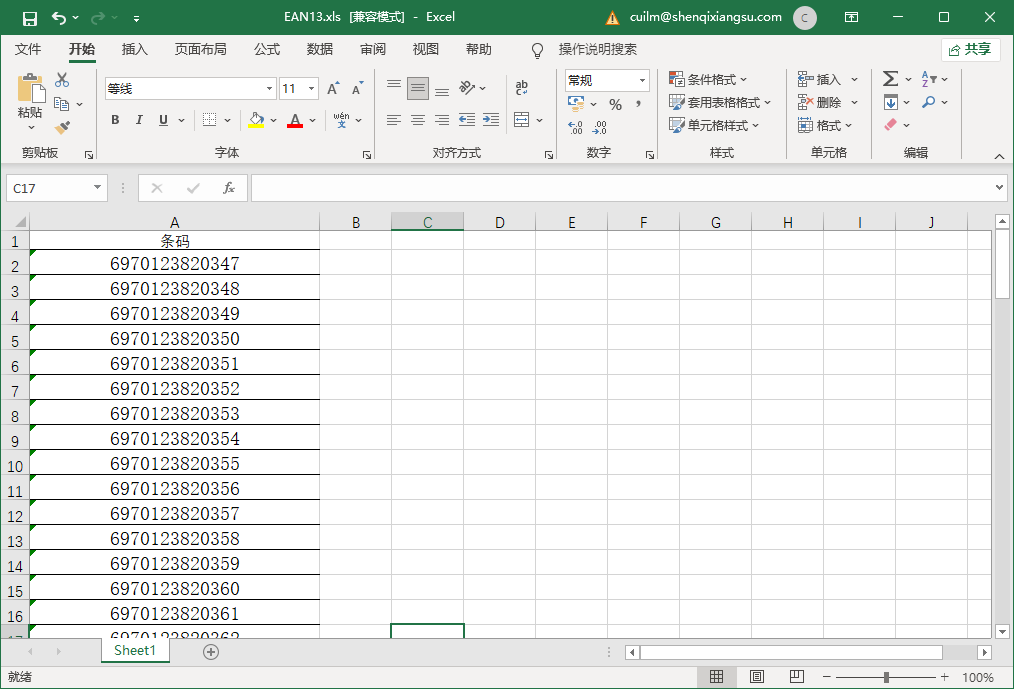Open the number format dropdown 常规
Image resolution: width=1014 pixels, height=689 pixels.
point(642,81)
